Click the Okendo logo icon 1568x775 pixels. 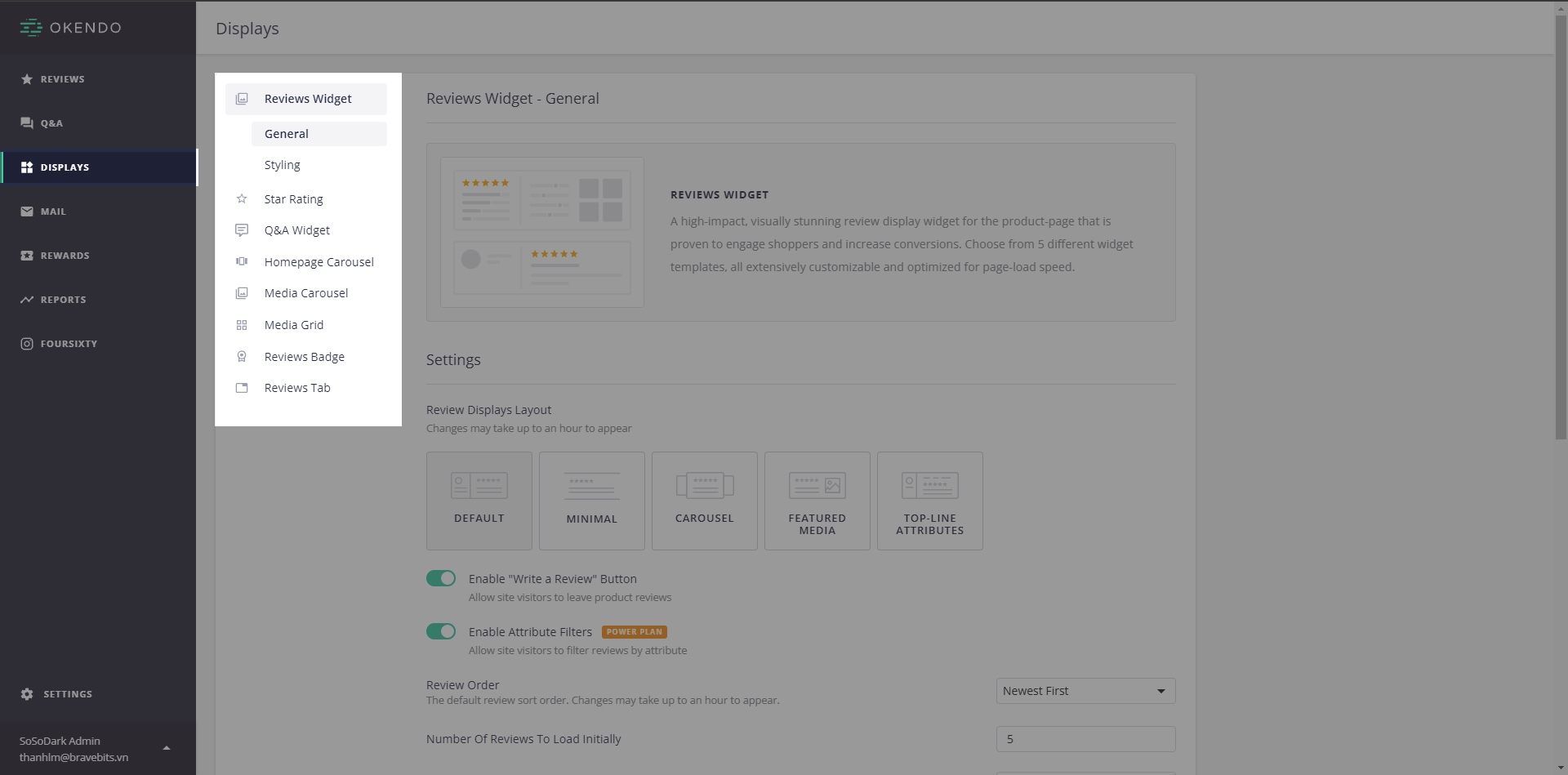31,28
